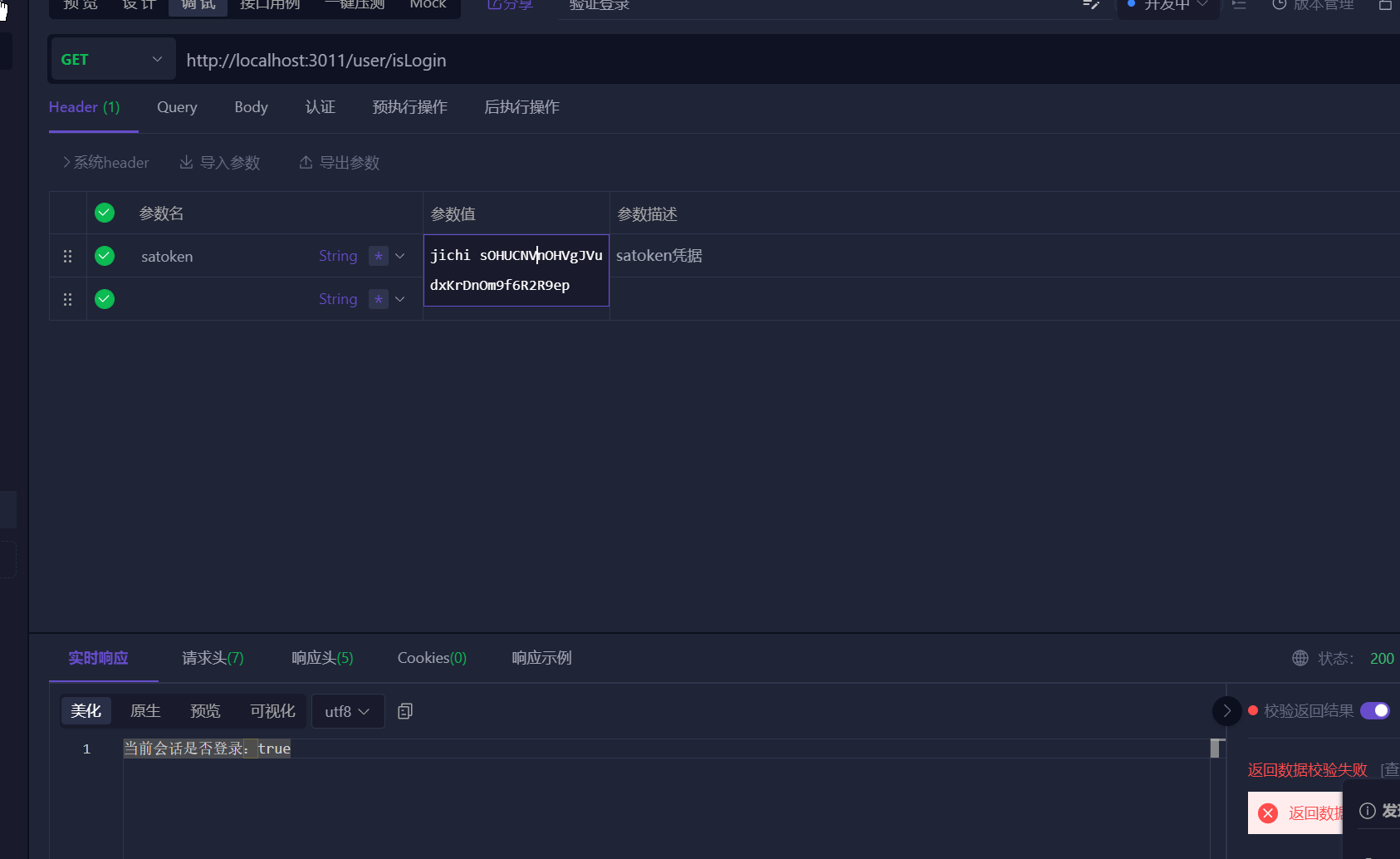The height and width of the screenshot is (859, 1400).
Task: Click the edit pencil icon beside the name field
Action: pyautogui.click(x=1091, y=5)
